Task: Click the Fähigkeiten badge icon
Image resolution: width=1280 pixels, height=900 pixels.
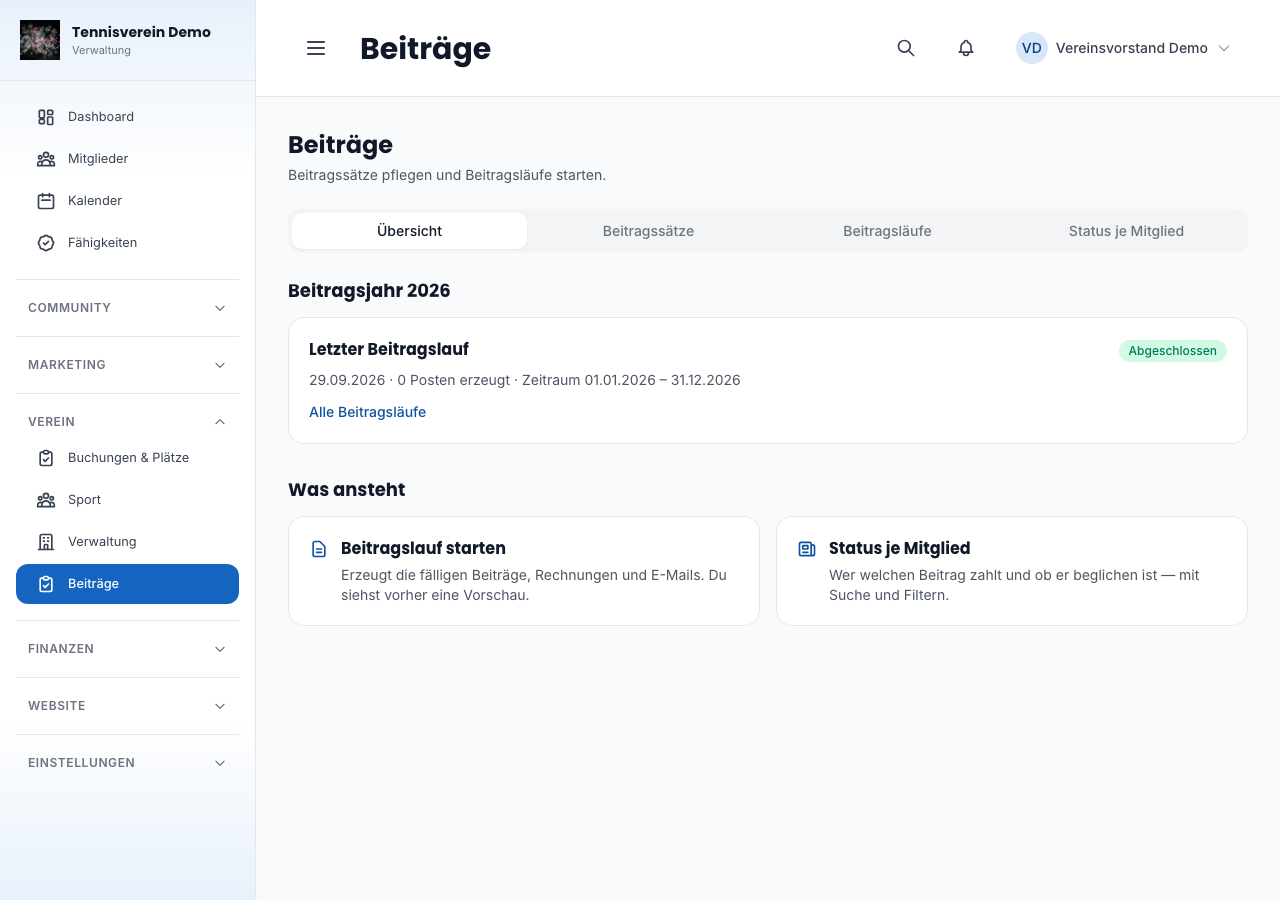Action: click(x=46, y=243)
